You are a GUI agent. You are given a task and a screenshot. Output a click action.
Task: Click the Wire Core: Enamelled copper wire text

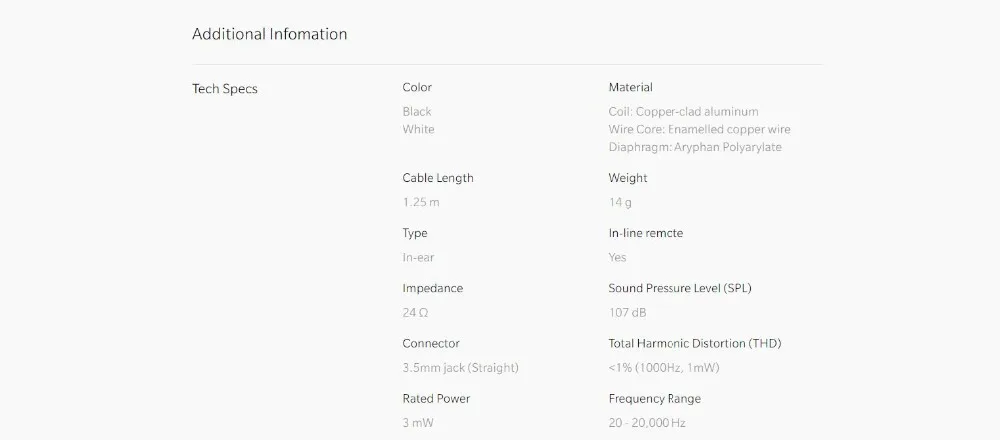click(x=699, y=129)
